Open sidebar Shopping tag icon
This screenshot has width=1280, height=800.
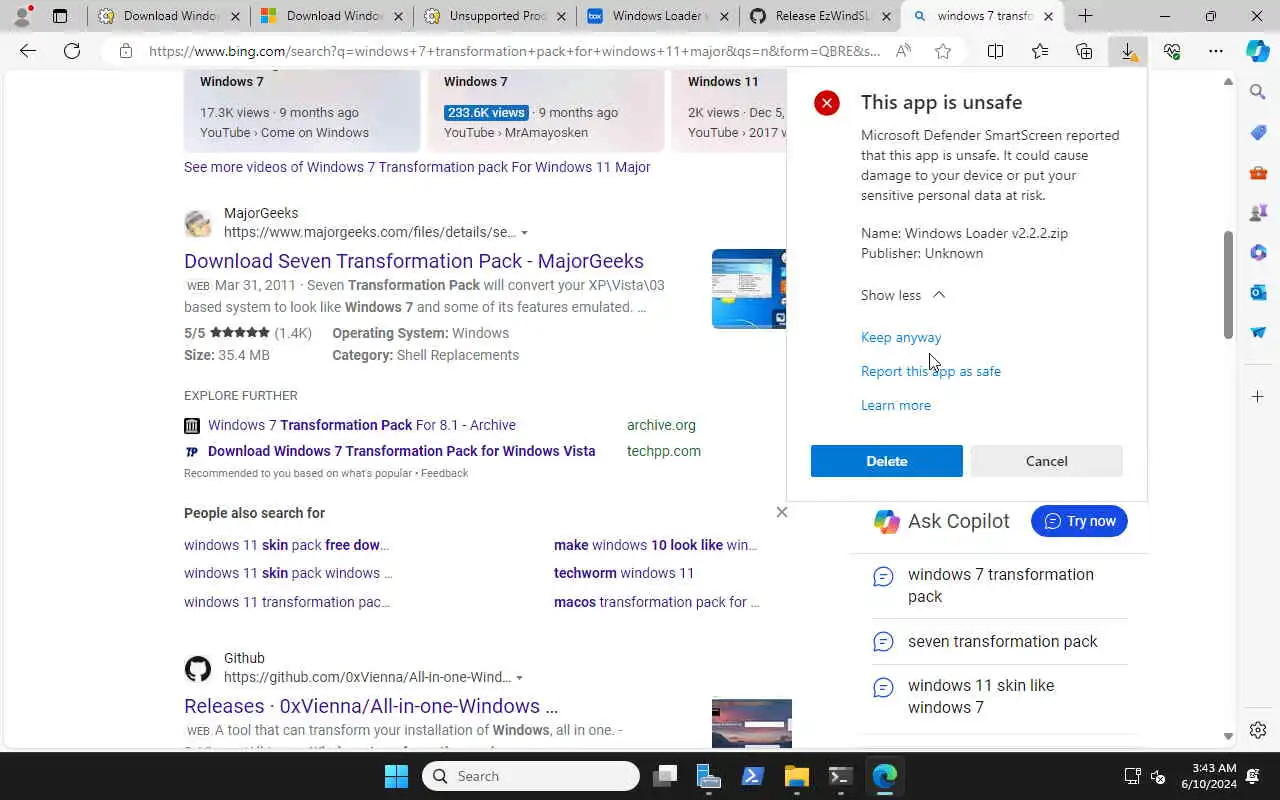click(x=1258, y=133)
